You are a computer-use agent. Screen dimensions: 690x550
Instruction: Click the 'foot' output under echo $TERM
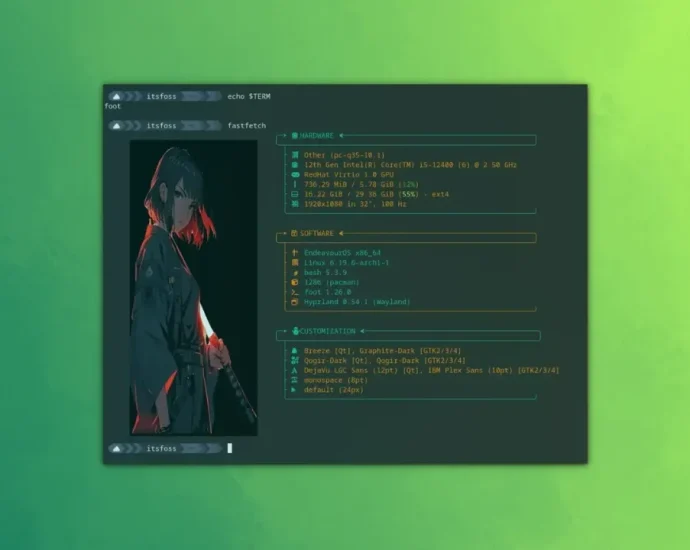(113, 106)
